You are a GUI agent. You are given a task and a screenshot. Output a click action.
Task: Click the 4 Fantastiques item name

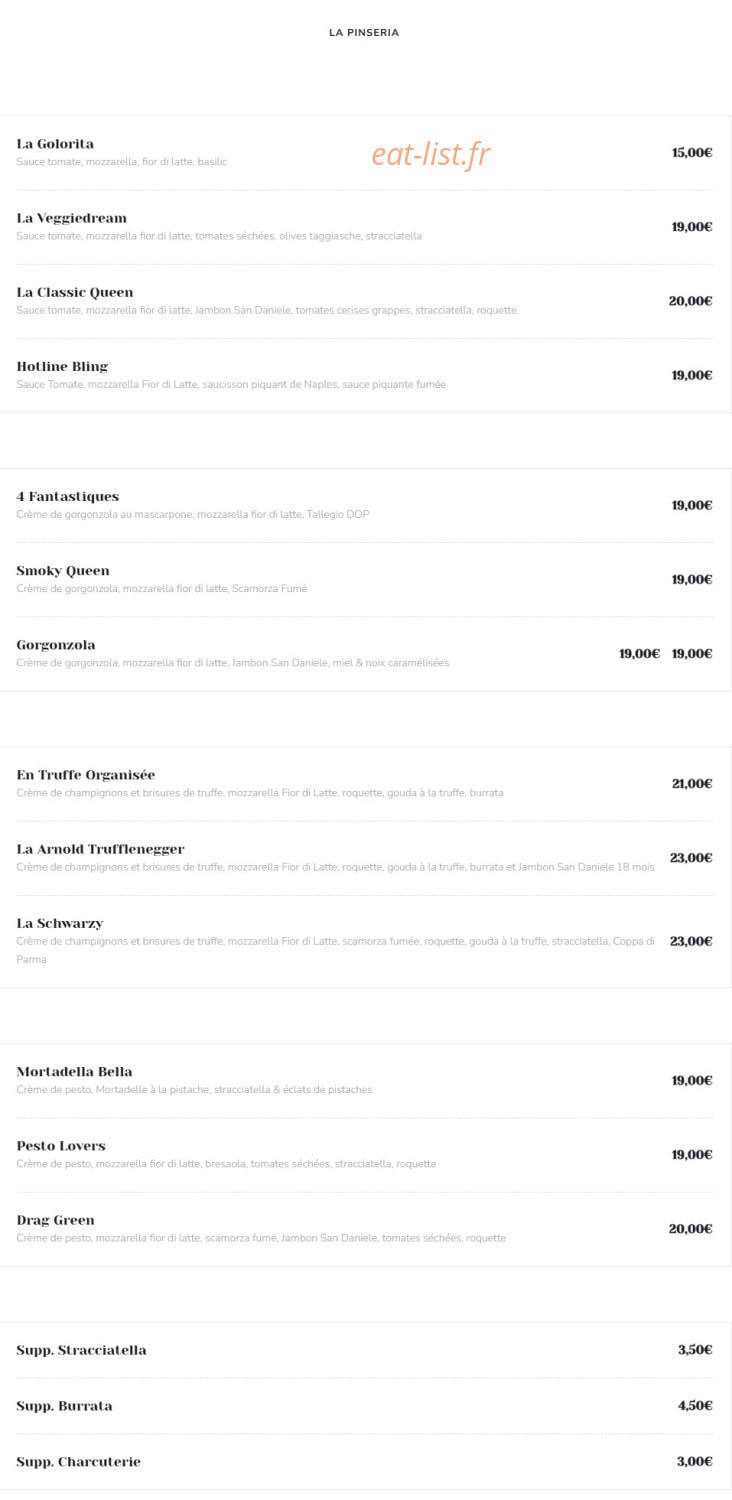click(67, 496)
